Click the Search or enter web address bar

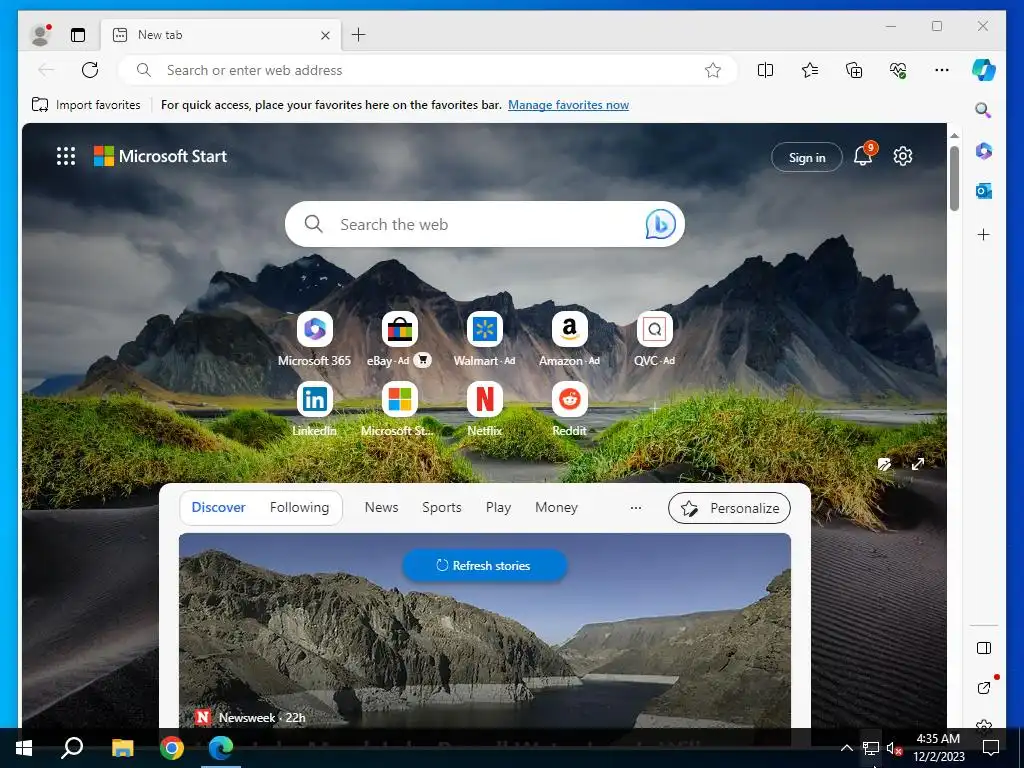(428, 70)
